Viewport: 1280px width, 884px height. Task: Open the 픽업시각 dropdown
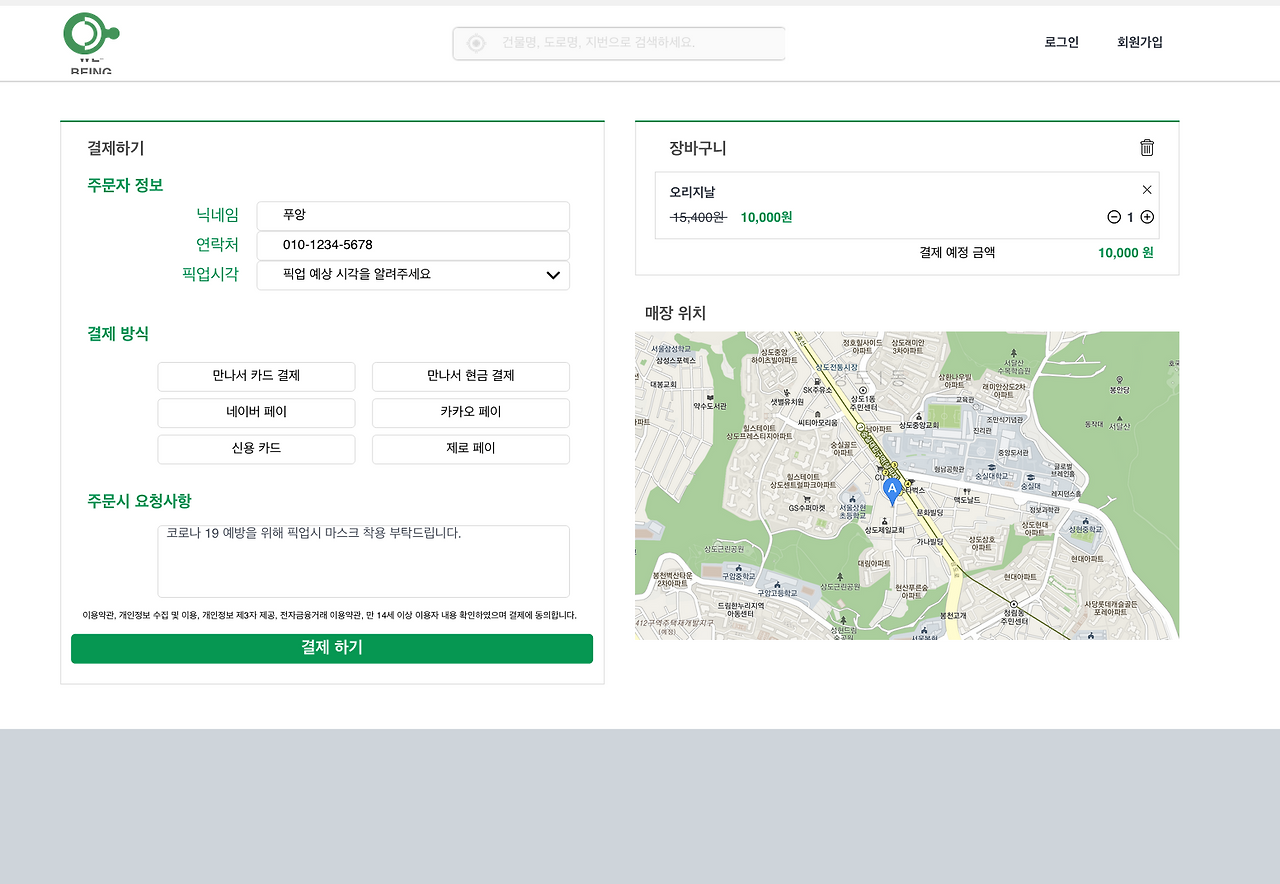tap(413, 276)
